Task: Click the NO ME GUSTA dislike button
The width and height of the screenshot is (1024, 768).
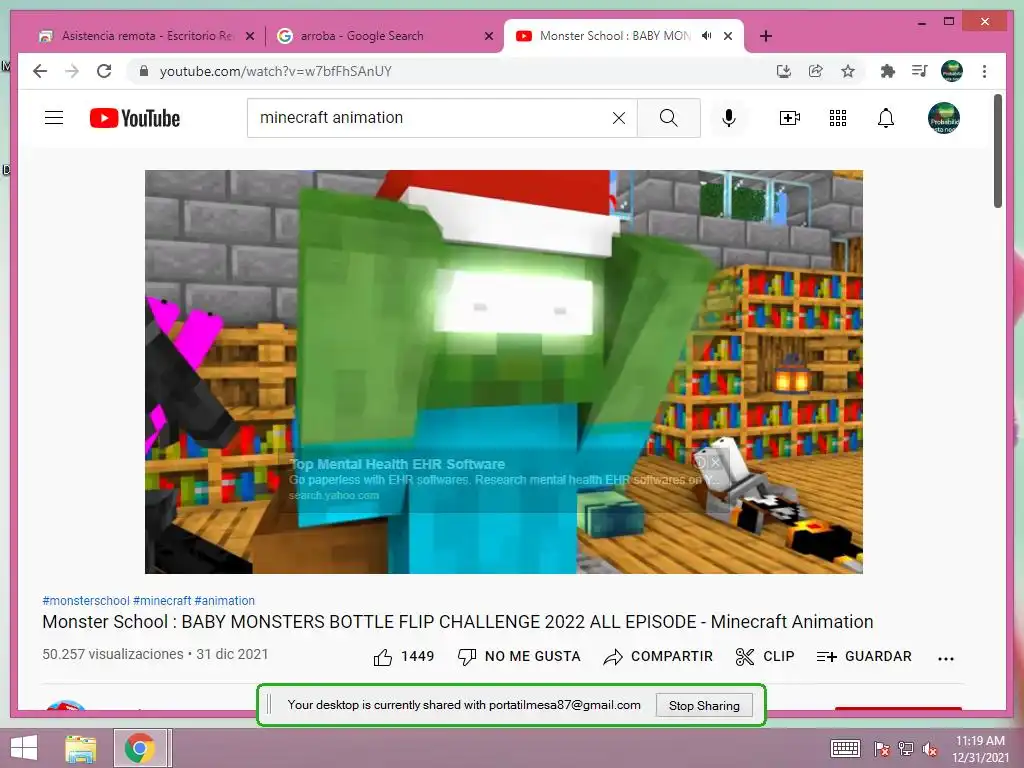Action: (520, 656)
